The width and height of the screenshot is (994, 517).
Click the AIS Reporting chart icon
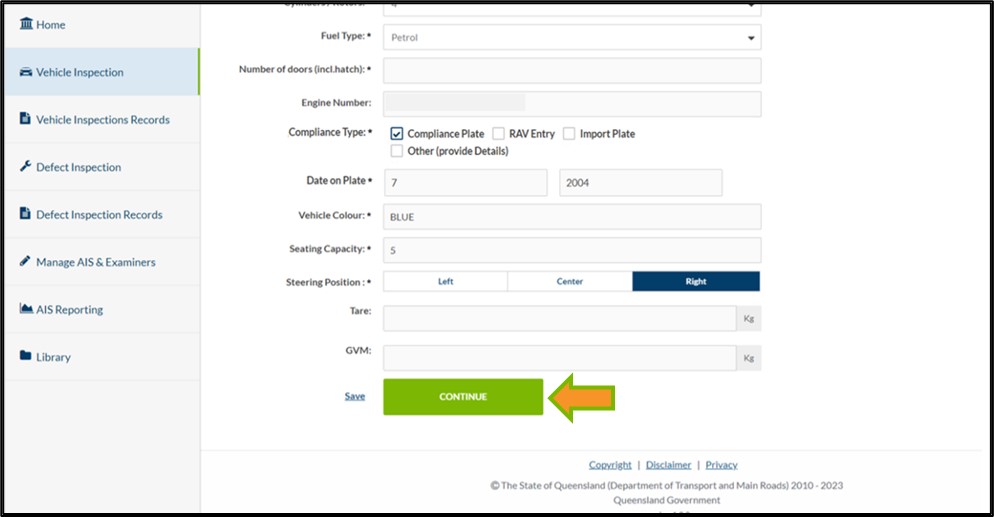point(26,309)
